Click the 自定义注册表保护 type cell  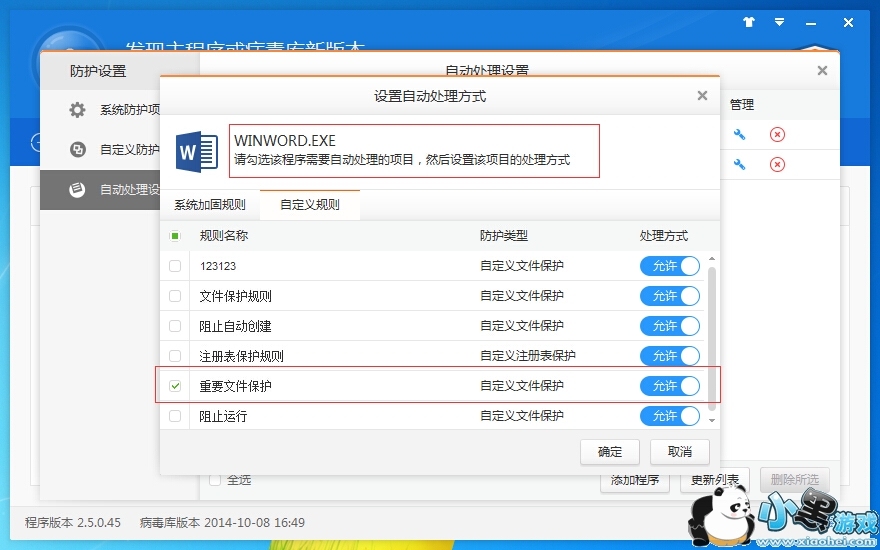click(x=528, y=356)
